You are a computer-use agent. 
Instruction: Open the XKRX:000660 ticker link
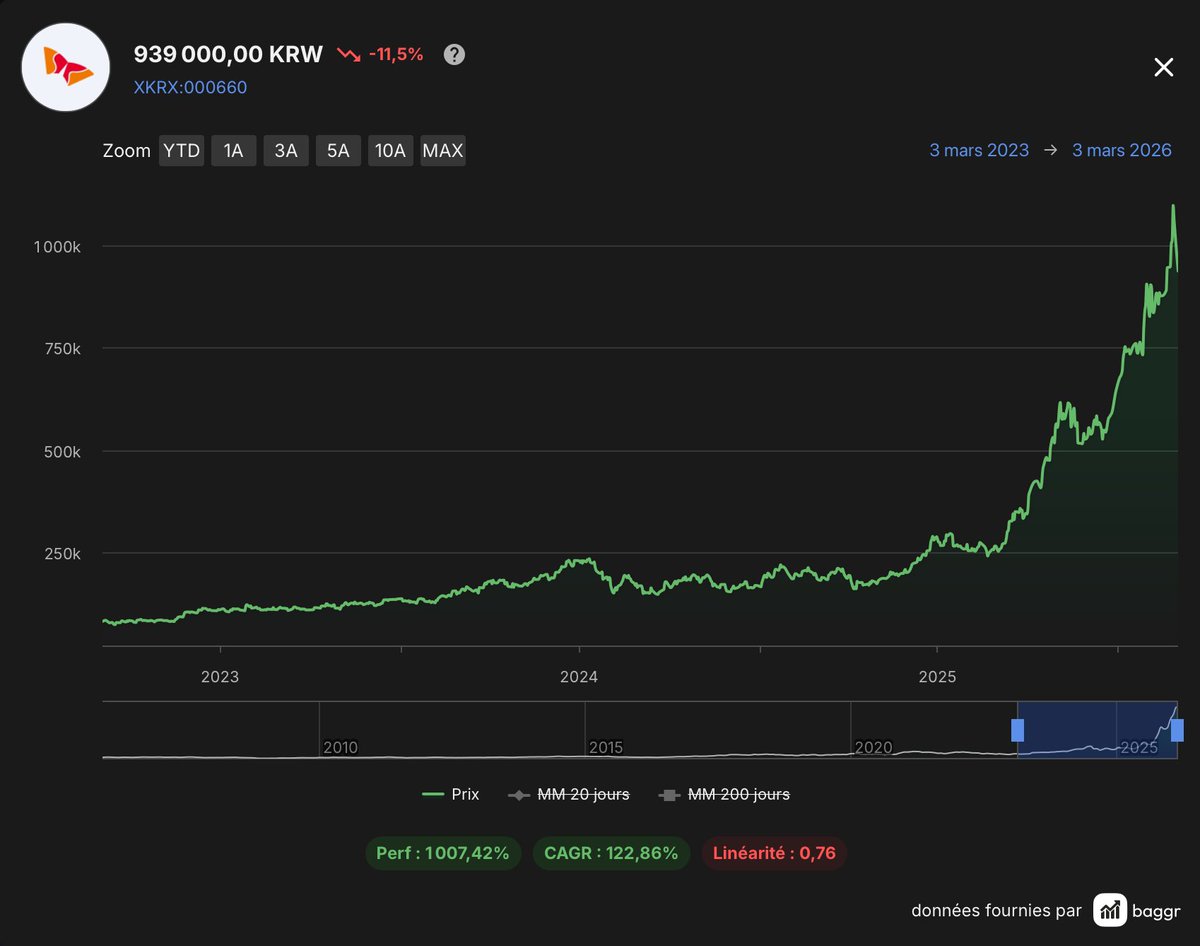click(189, 88)
